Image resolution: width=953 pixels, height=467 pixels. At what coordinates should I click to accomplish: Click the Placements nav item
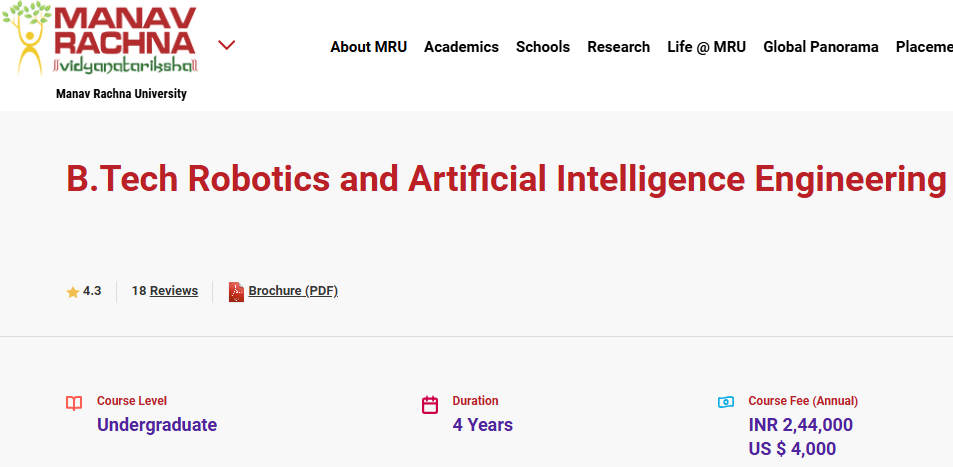(x=924, y=47)
